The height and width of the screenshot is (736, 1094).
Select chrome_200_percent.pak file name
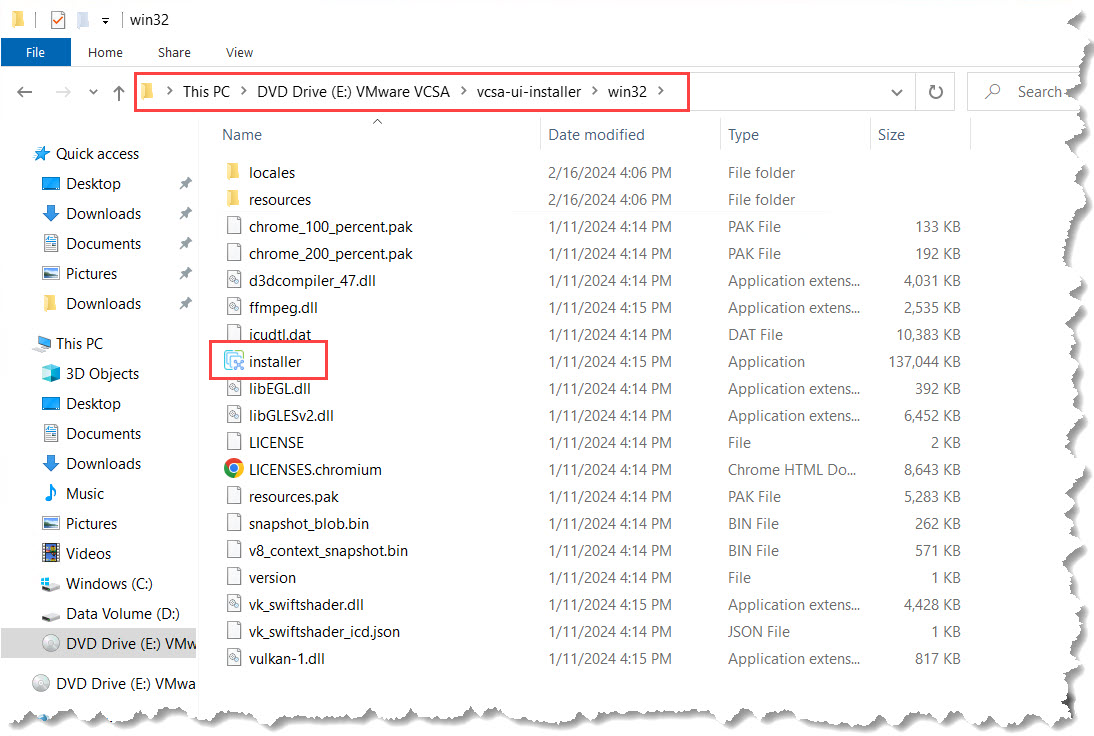pos(331,254)
